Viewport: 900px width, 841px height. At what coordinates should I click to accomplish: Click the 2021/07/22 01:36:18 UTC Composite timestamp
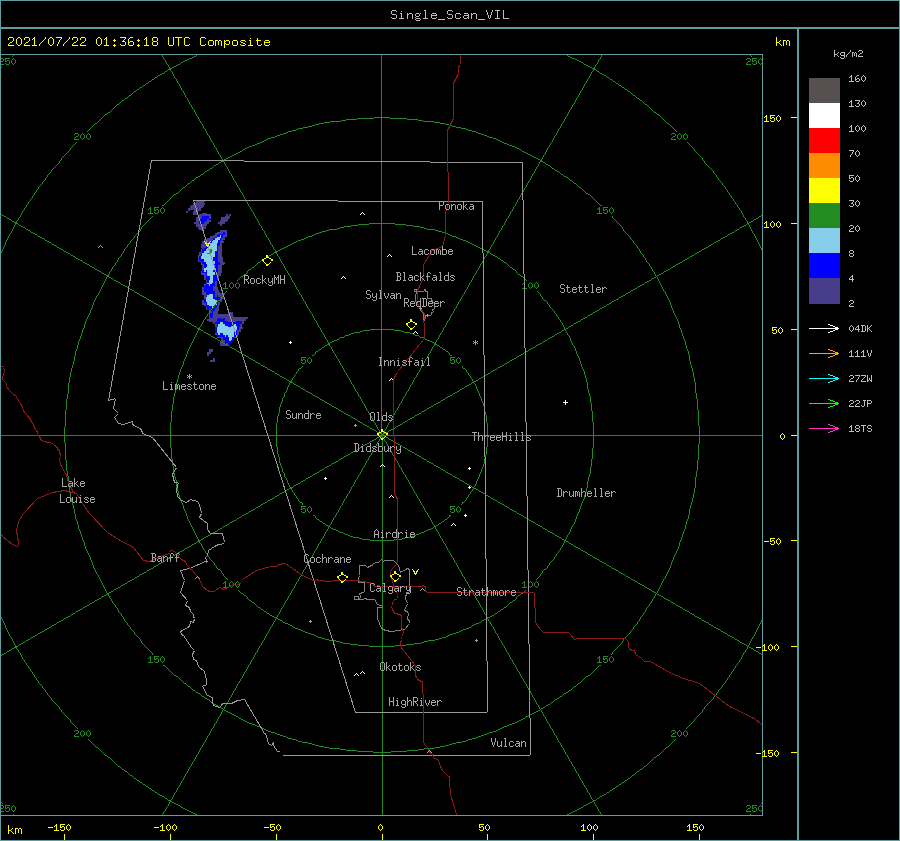138,42
